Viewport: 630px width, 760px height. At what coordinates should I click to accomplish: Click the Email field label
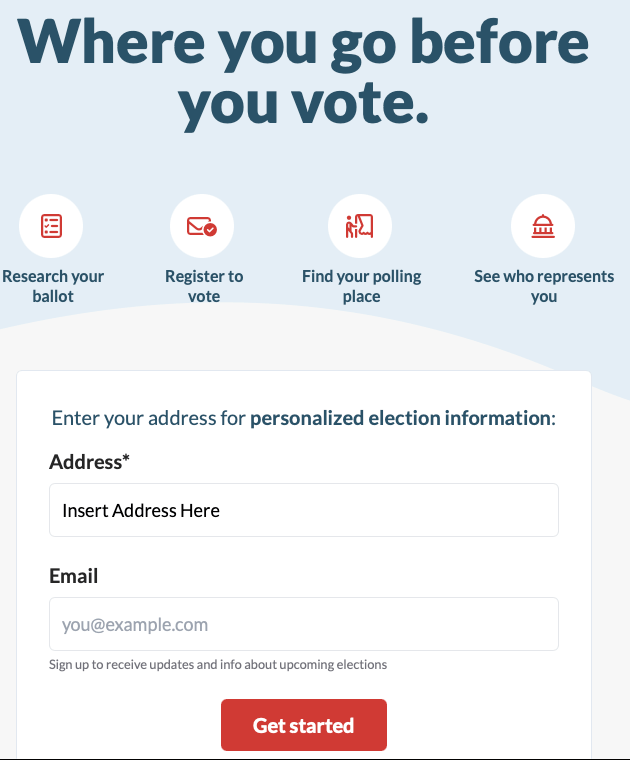coord(74,576)
